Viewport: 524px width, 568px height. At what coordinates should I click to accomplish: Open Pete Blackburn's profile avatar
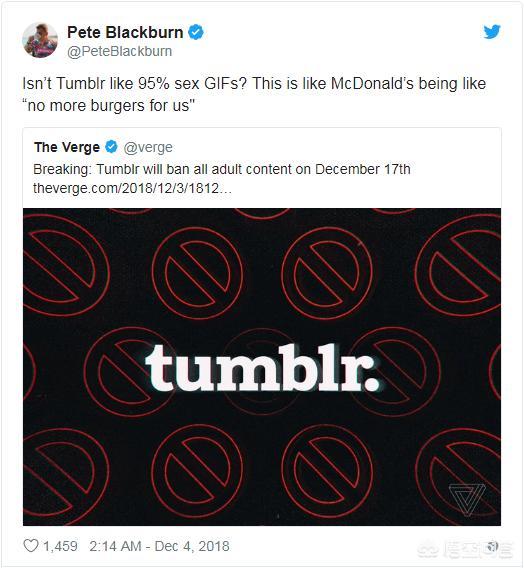(40, 40)
